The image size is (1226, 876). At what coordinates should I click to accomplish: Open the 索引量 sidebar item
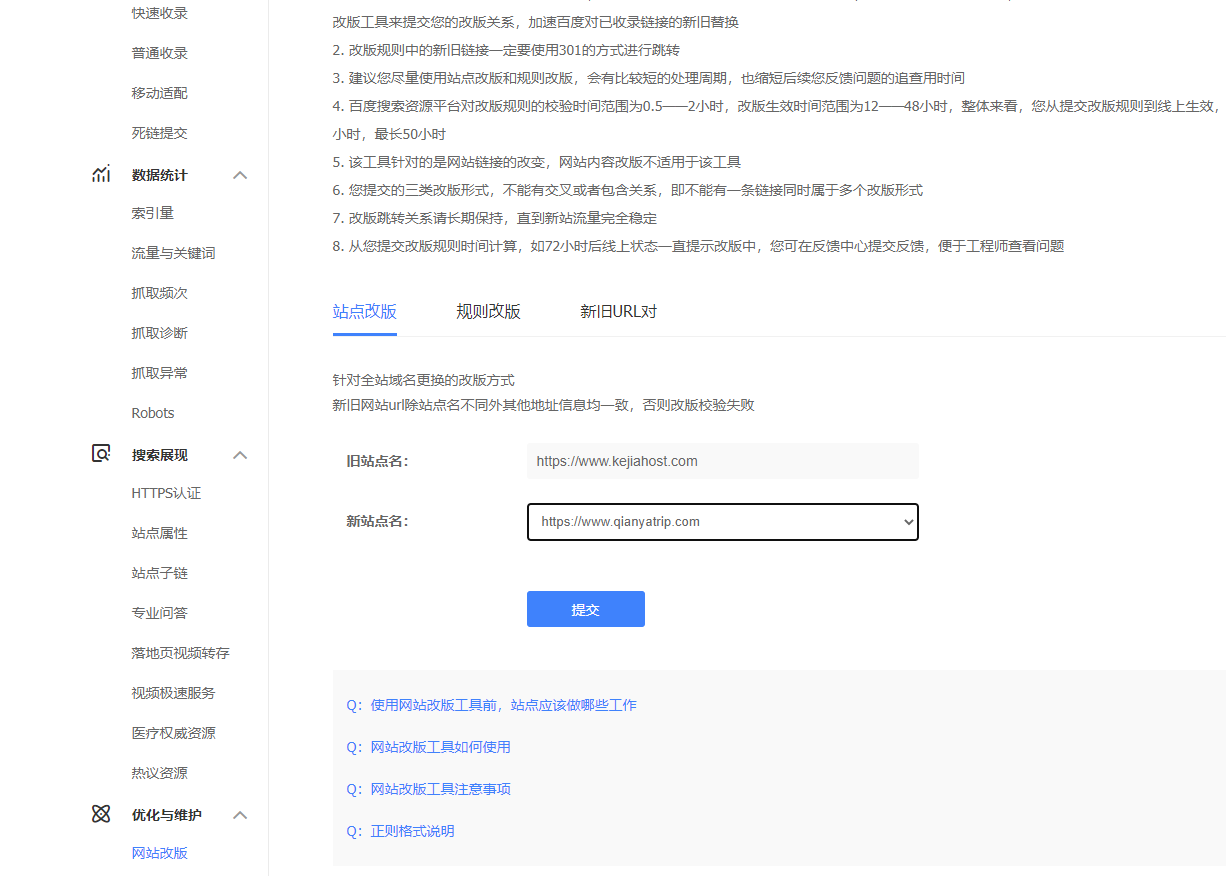click(153, 213)
